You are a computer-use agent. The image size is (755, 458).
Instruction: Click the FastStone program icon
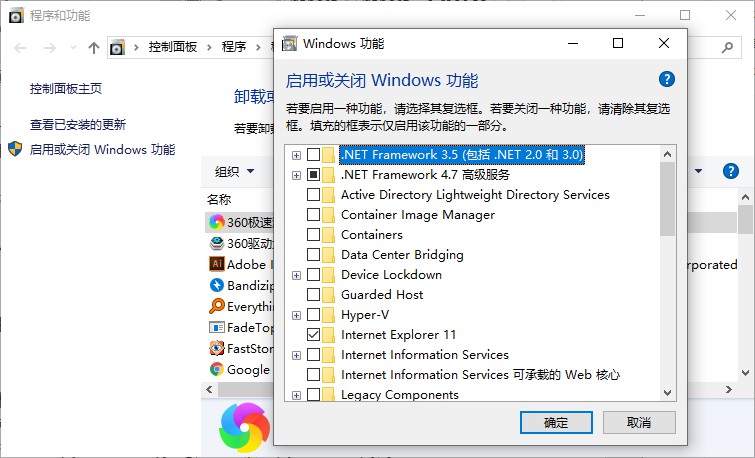(x=216, y=348)
